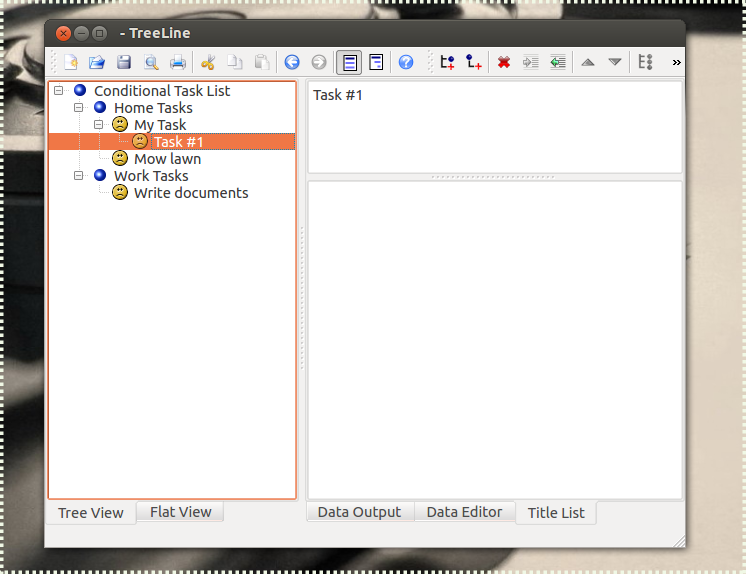This screenshot has width=746, height=574.
Task: Select the My Task tree item
Action: tap(160, 125)
